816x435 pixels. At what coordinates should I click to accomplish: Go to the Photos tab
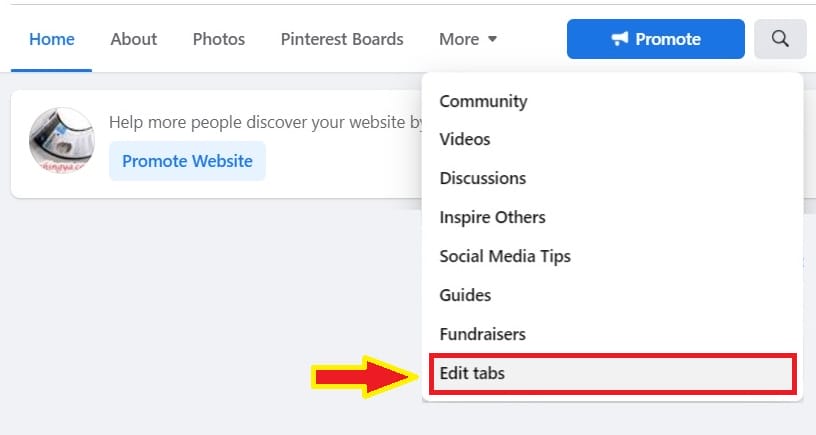point(219,39)
